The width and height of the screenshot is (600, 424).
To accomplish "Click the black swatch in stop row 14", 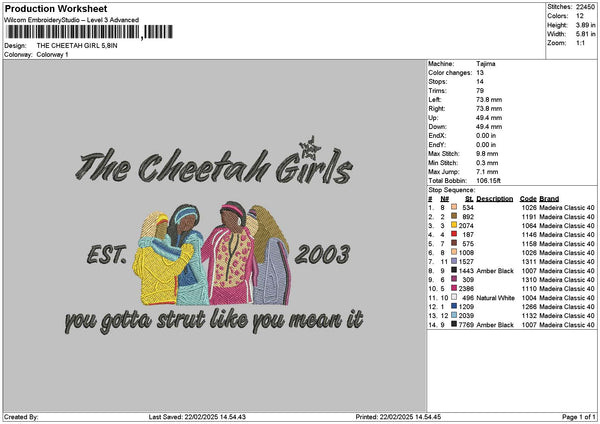I will point(454,324).
